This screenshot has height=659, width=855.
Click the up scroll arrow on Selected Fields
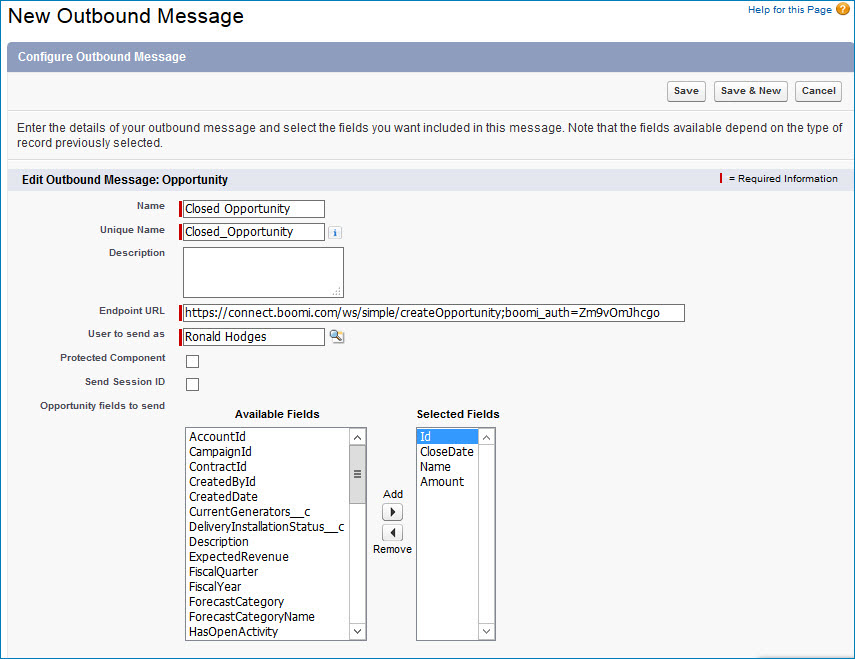pyautogui.click(x=486, y=437)
